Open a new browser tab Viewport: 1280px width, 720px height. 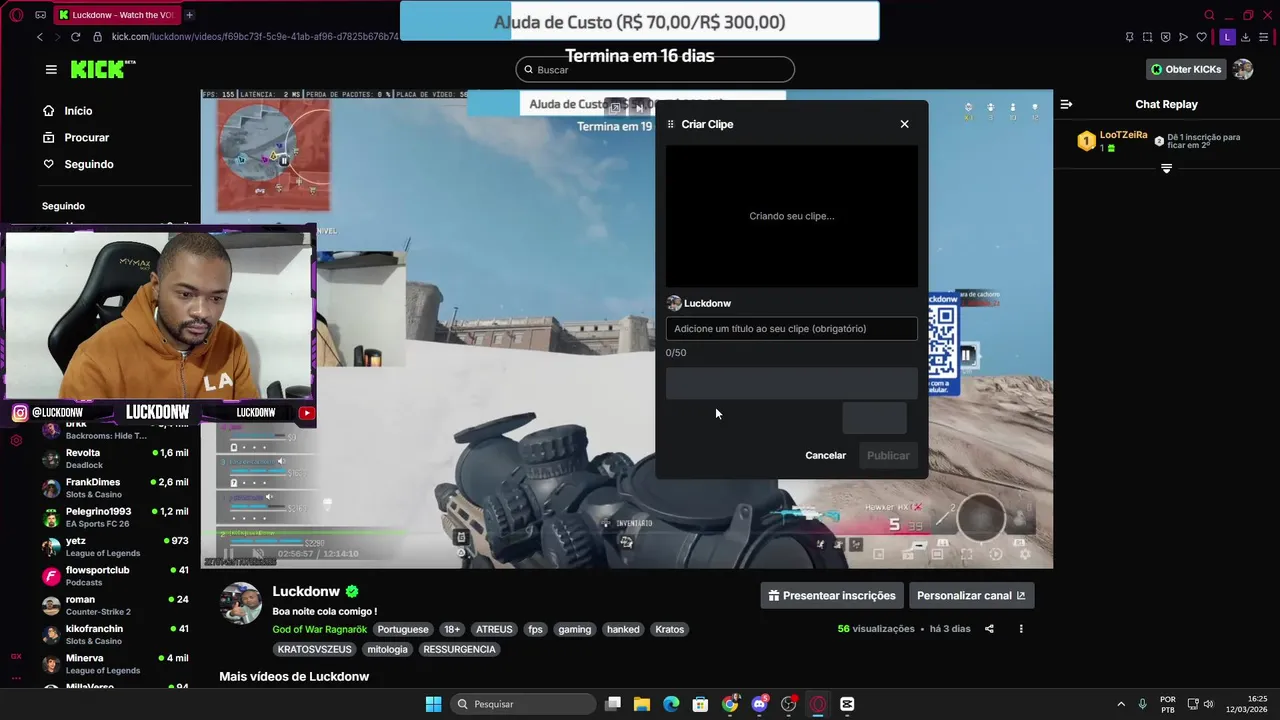(189, 15)
